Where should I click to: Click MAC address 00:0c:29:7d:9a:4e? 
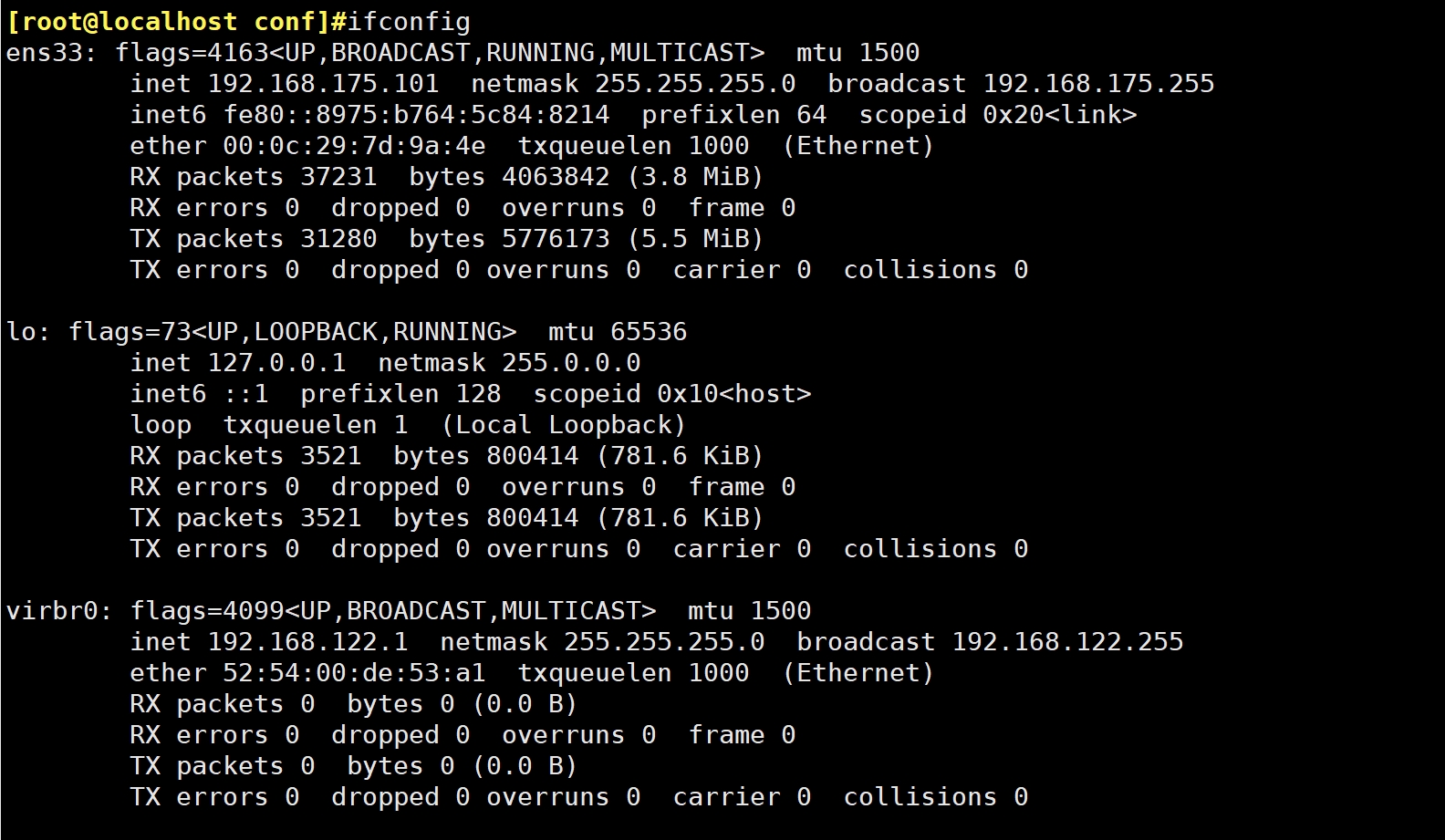coord(354,146)
